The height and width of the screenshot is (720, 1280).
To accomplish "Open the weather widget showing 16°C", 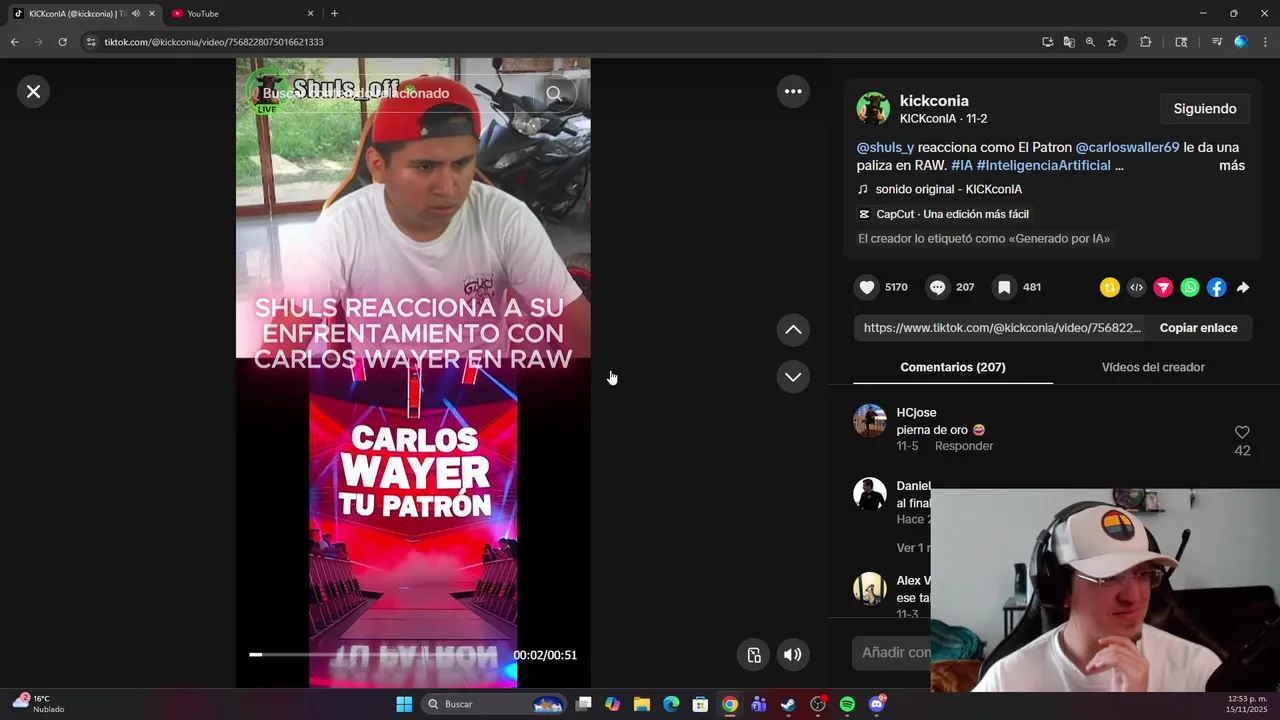I will pos(38,703).
